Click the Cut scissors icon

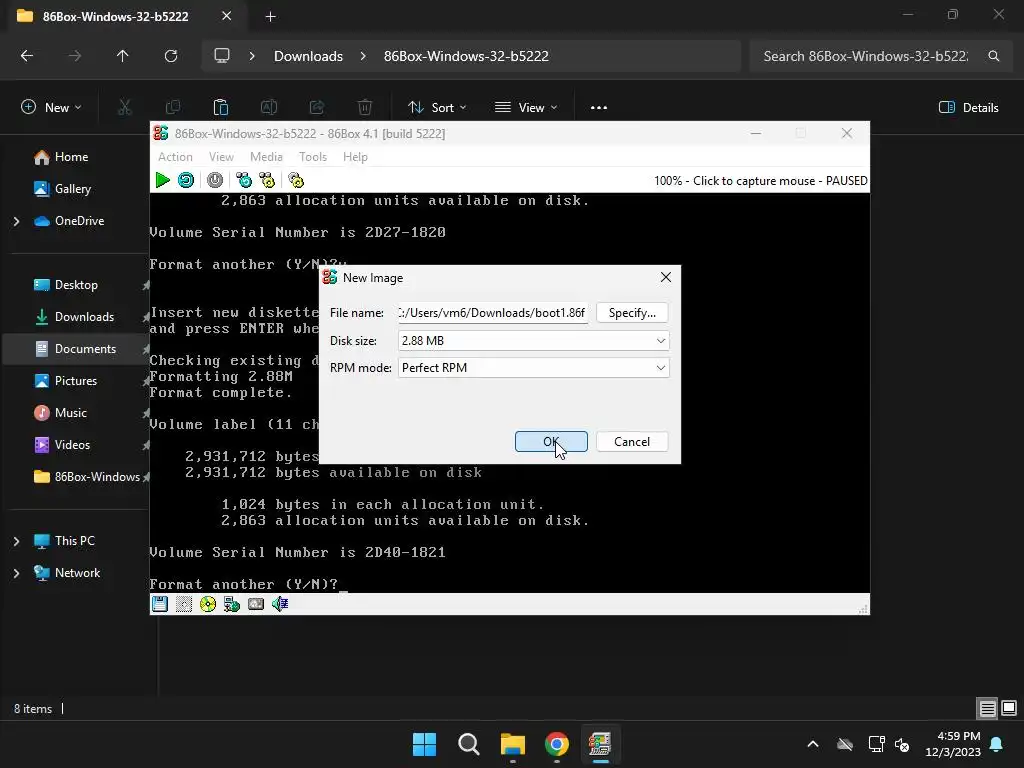coord(124,108)
